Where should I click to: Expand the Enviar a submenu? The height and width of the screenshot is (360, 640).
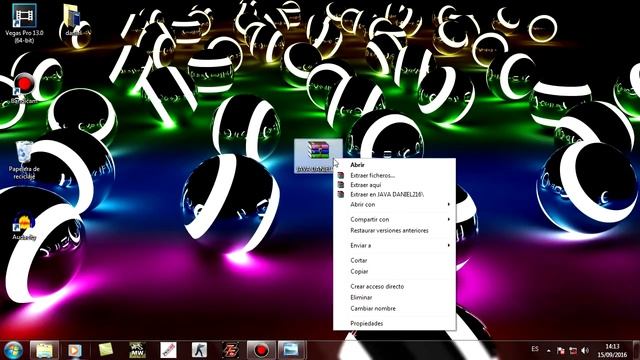point(394,245)
